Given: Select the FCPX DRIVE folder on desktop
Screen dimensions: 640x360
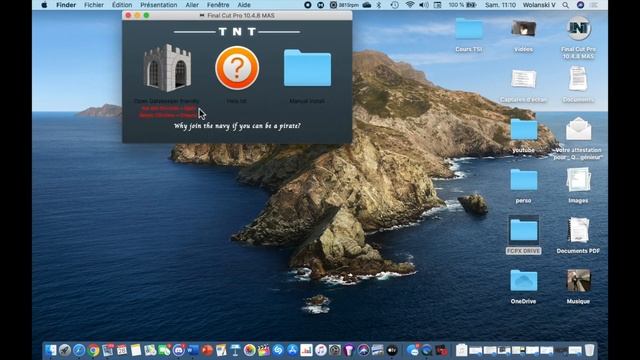Looking at the screenshot, I should (x=523, y=230).
